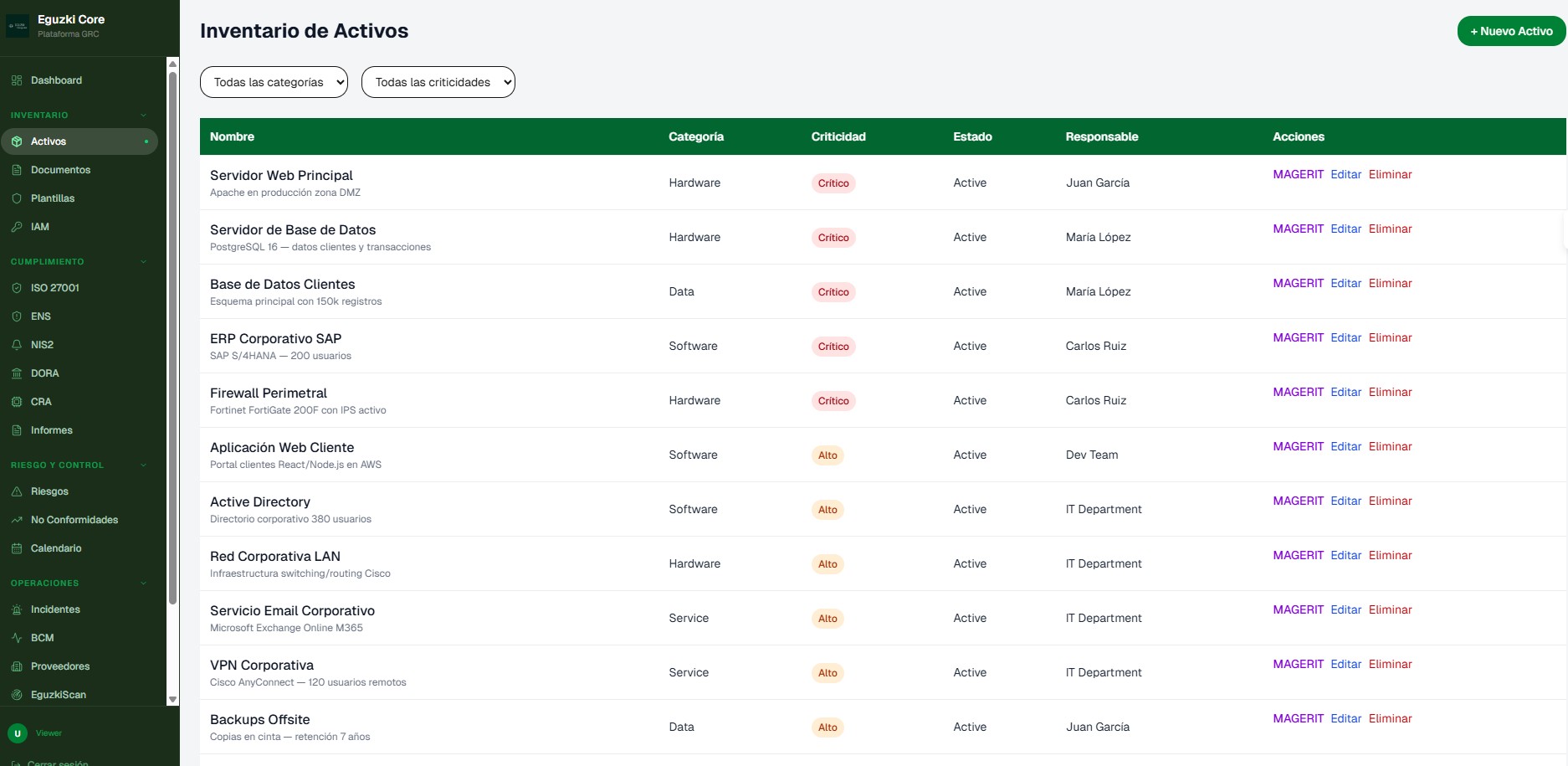Image resolution: width=1568 pixels, height=766 pixels.
Task: Click the Documentos file icon
Action: [x=17, y=170]
